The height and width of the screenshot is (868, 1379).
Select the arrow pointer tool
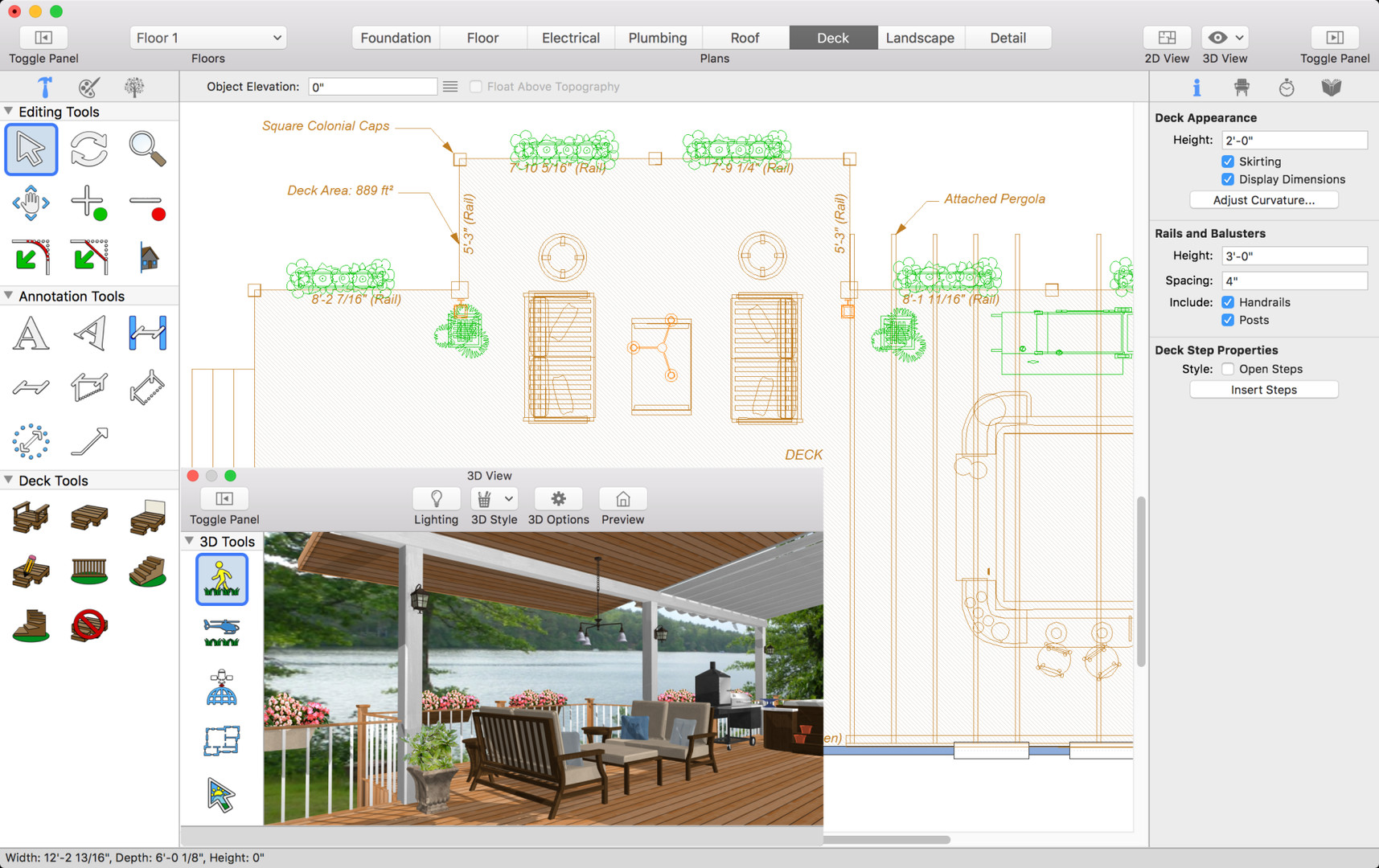point(31,149)
